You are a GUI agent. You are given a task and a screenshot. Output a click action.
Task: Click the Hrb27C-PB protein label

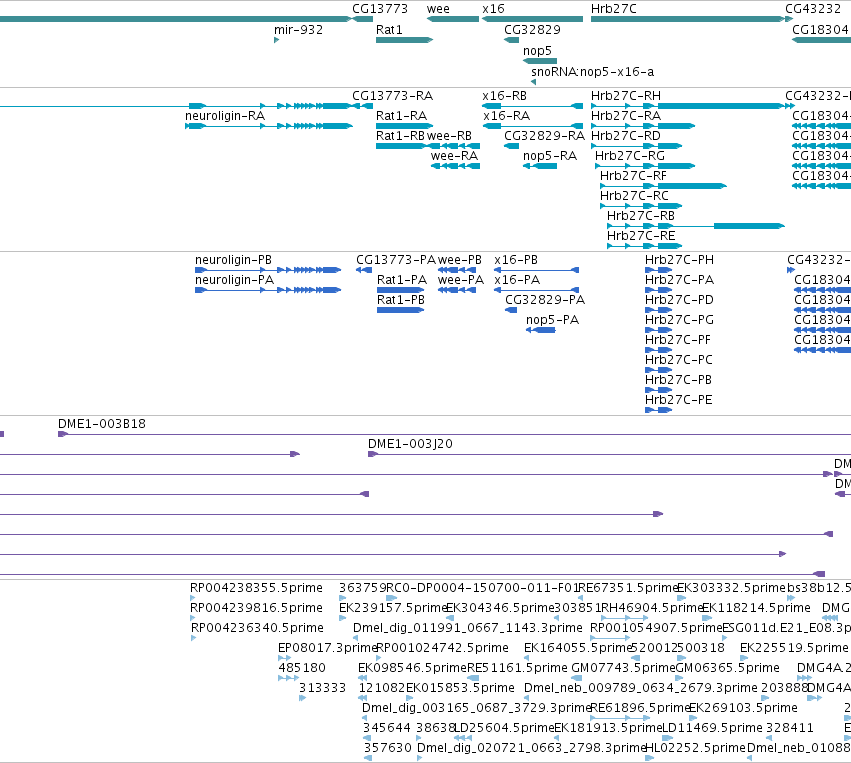[x=678, y=380]
